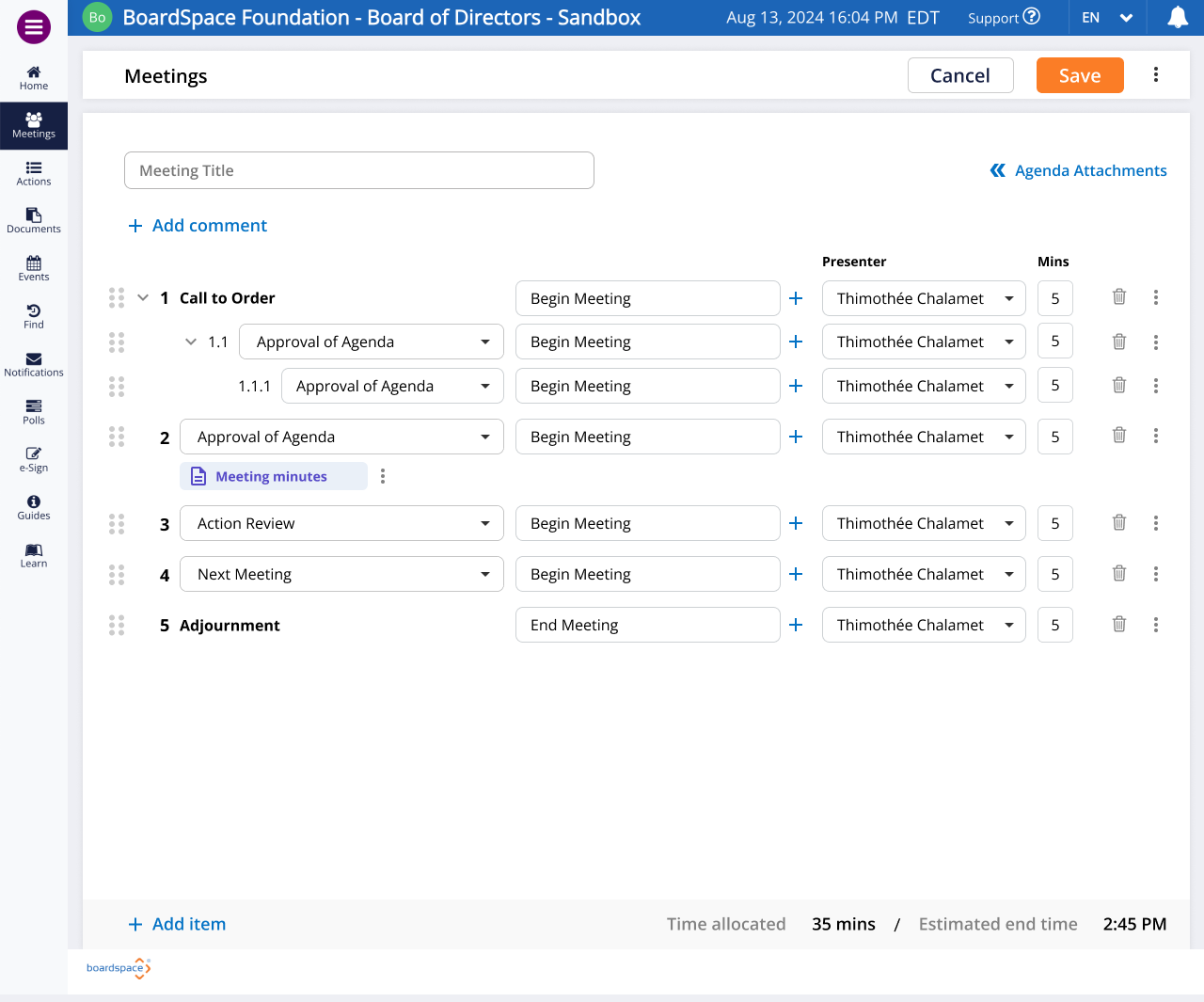Viewport: 1204px width, 1002px height.
Task: Open Support help icon in header
Action: [x=1031, y=16]
